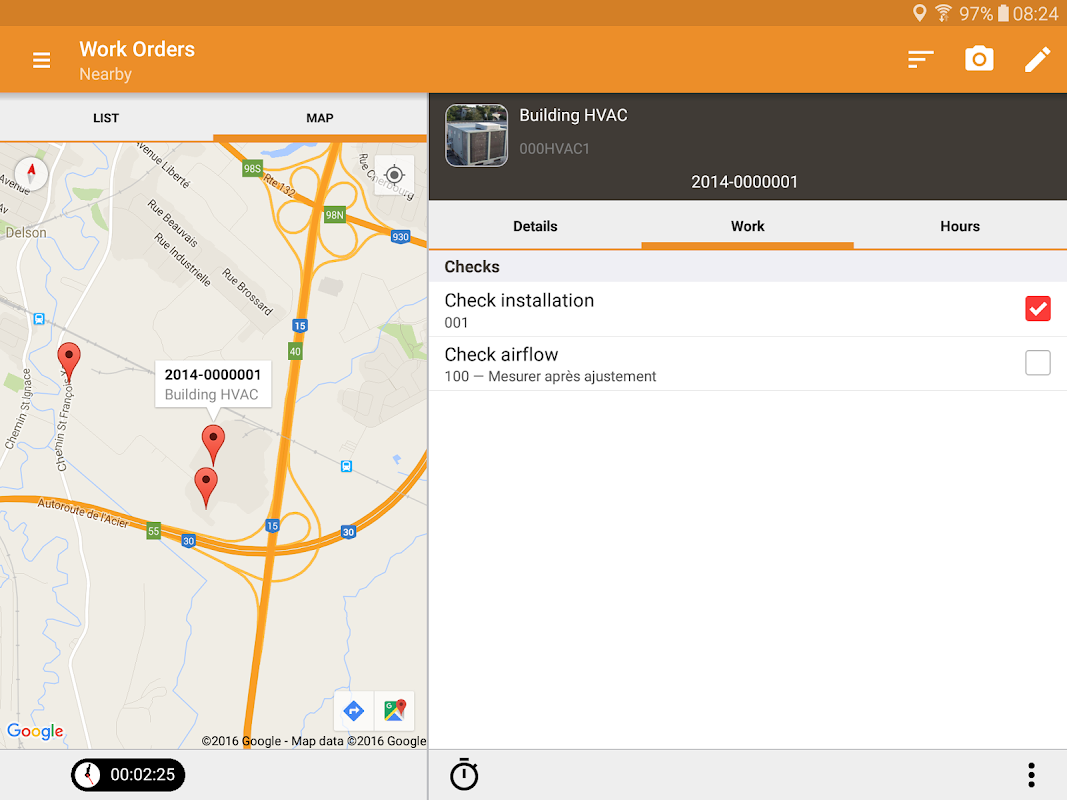Tap the 2014-0000001 map info bubble
This screenshot has width=1067, height=800.
click(x=213, y=384)
